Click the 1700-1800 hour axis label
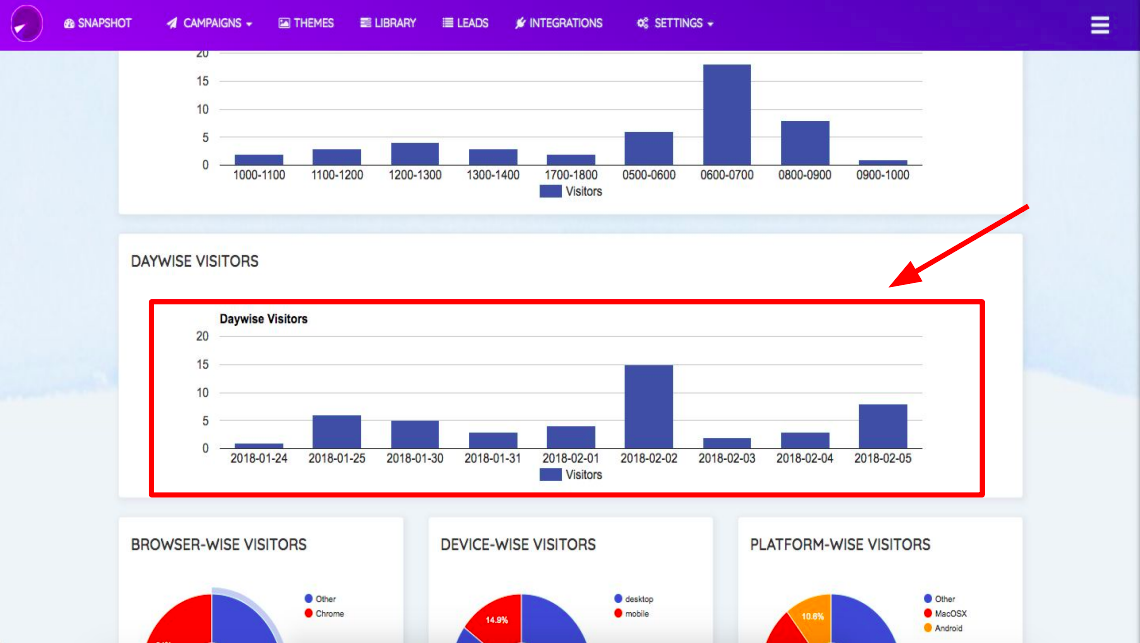 [571, 175]
